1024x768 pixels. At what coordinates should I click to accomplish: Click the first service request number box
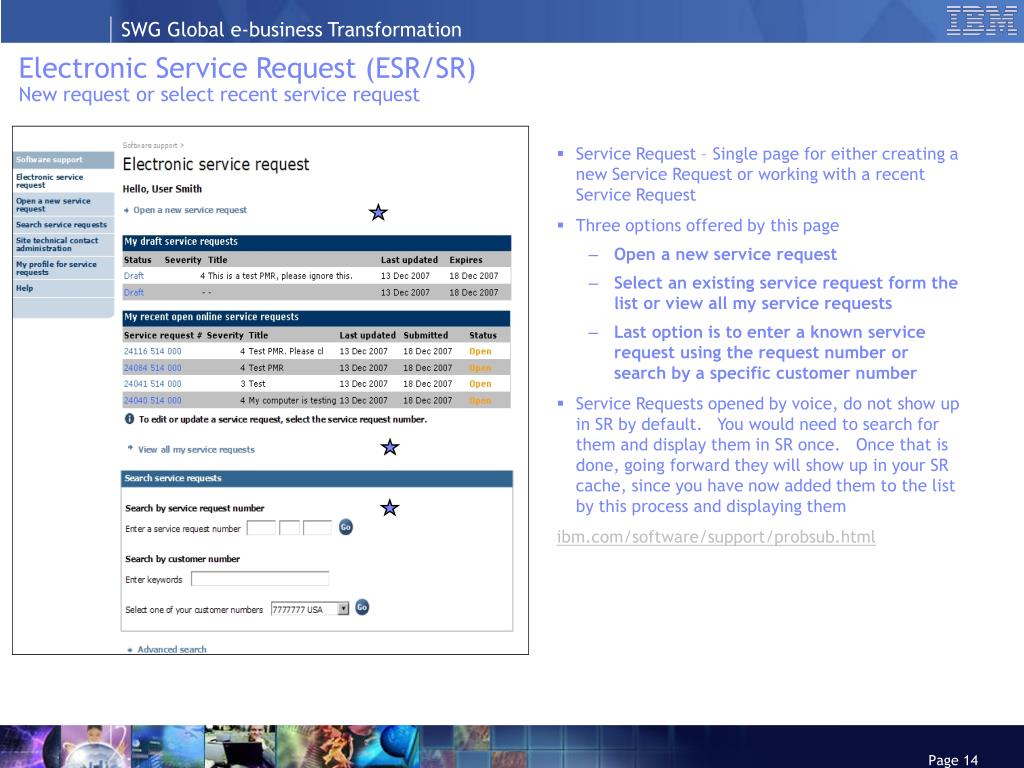click(x=261, y=528)
